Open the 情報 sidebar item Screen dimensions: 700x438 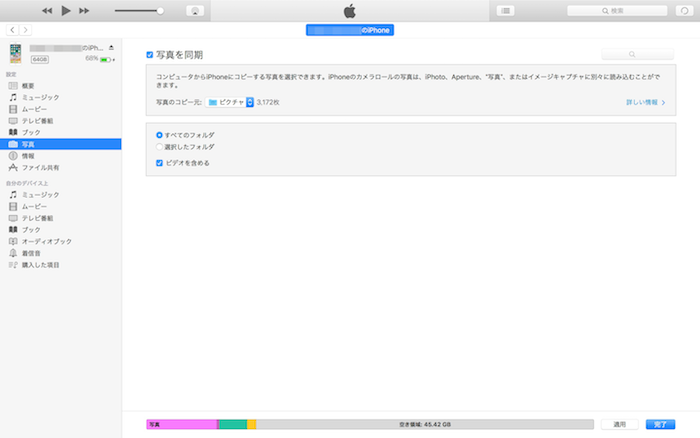(x=61, y=156)
